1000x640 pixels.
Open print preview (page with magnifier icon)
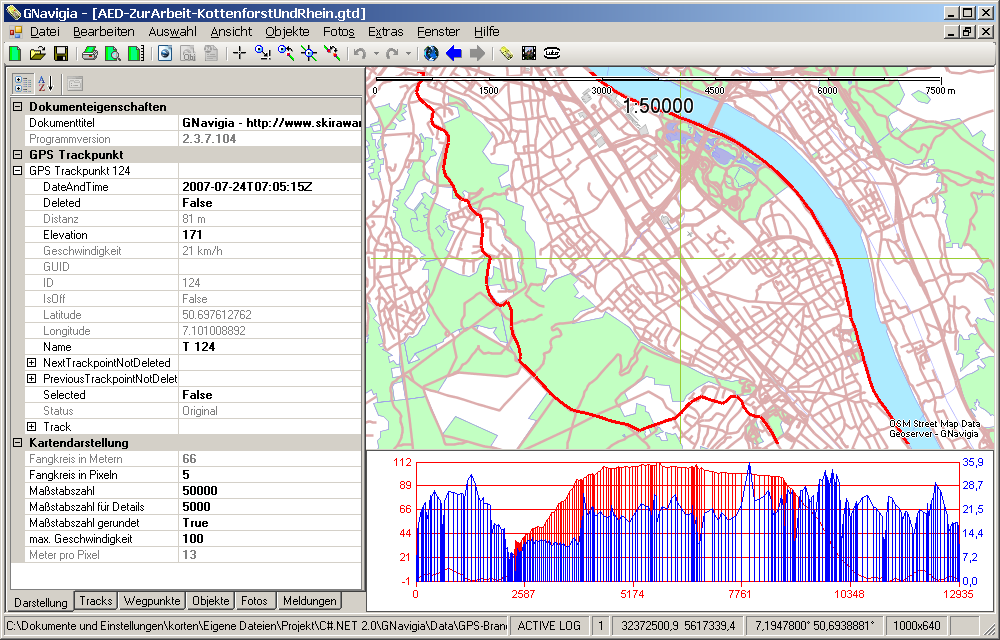pyautogui.click(x=112, y=54)
